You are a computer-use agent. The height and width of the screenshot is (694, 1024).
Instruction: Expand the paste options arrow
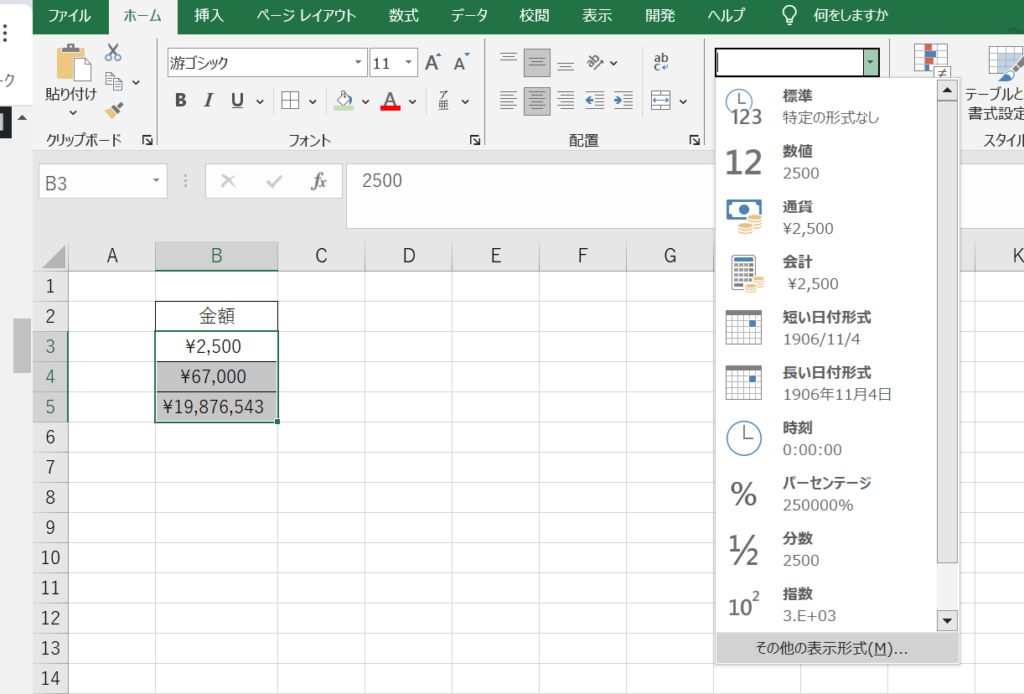(72, 113)
